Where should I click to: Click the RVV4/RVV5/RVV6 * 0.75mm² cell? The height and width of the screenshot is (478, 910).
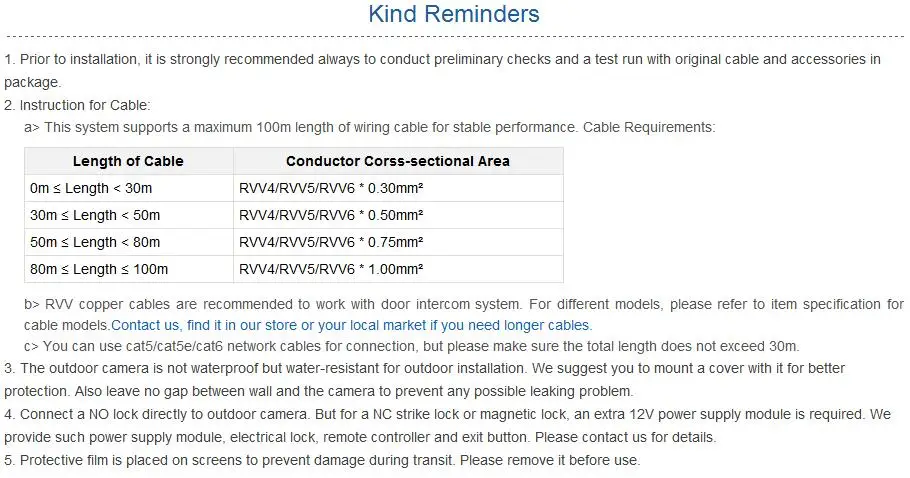pyautogui.click(x=398, y=242)
